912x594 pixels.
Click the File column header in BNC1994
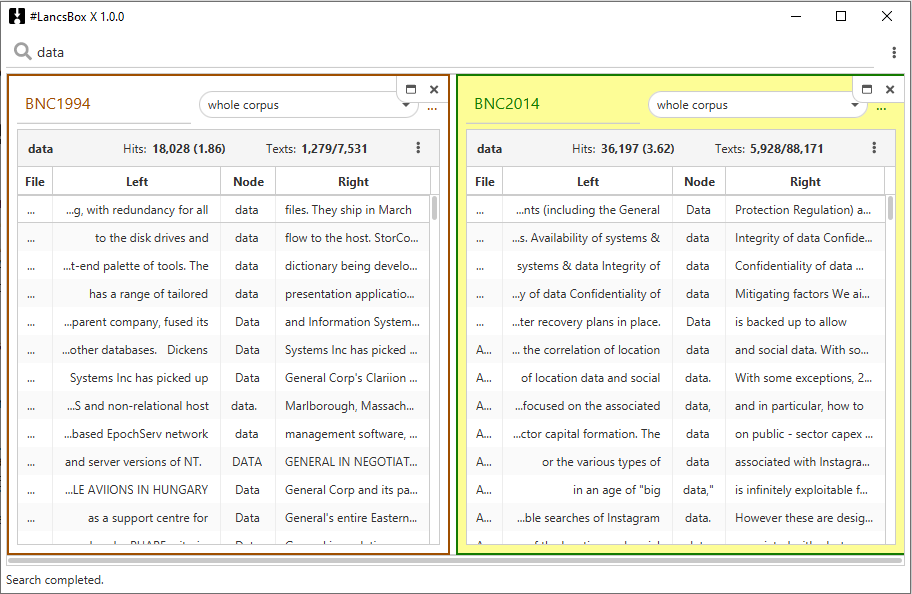click(35, 181)
